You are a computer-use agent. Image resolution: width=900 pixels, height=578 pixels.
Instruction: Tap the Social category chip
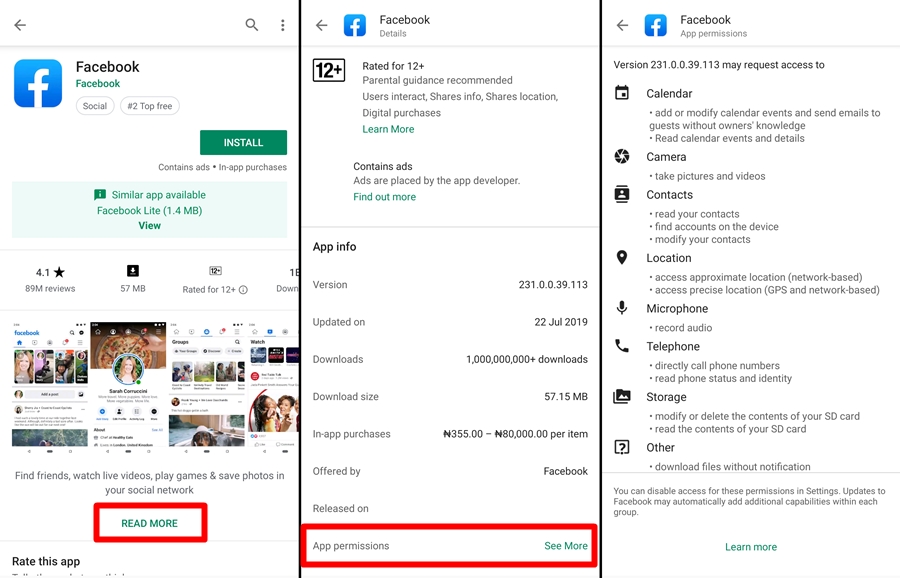click(95, 106)
